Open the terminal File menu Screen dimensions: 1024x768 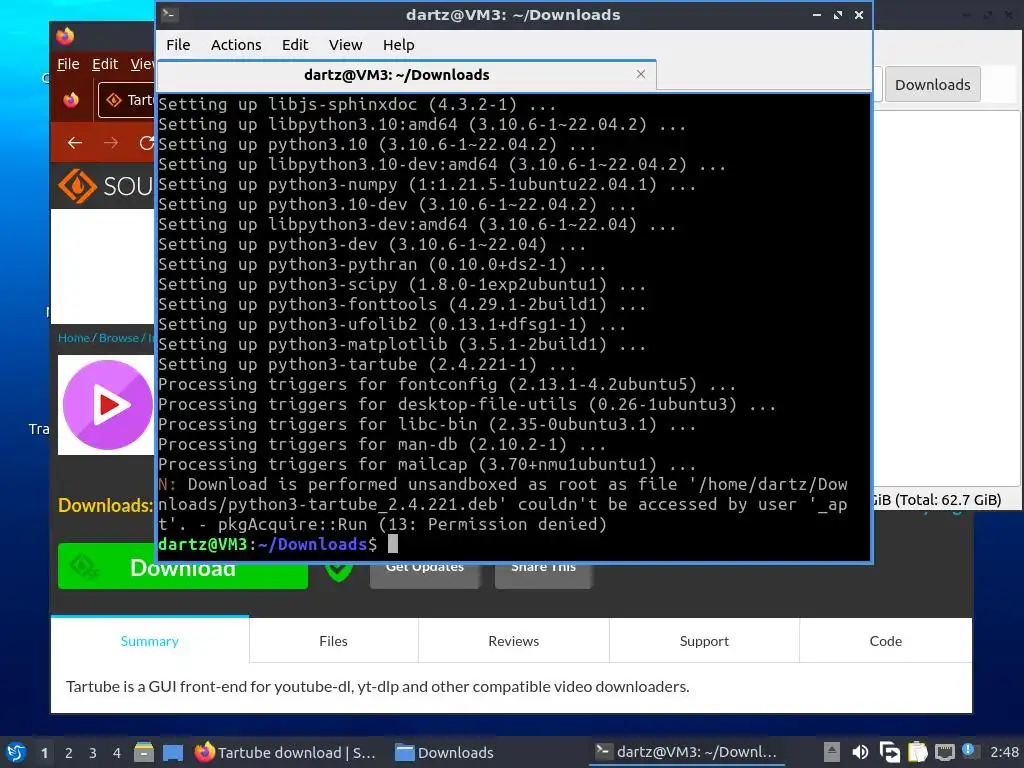coord(178,45)
